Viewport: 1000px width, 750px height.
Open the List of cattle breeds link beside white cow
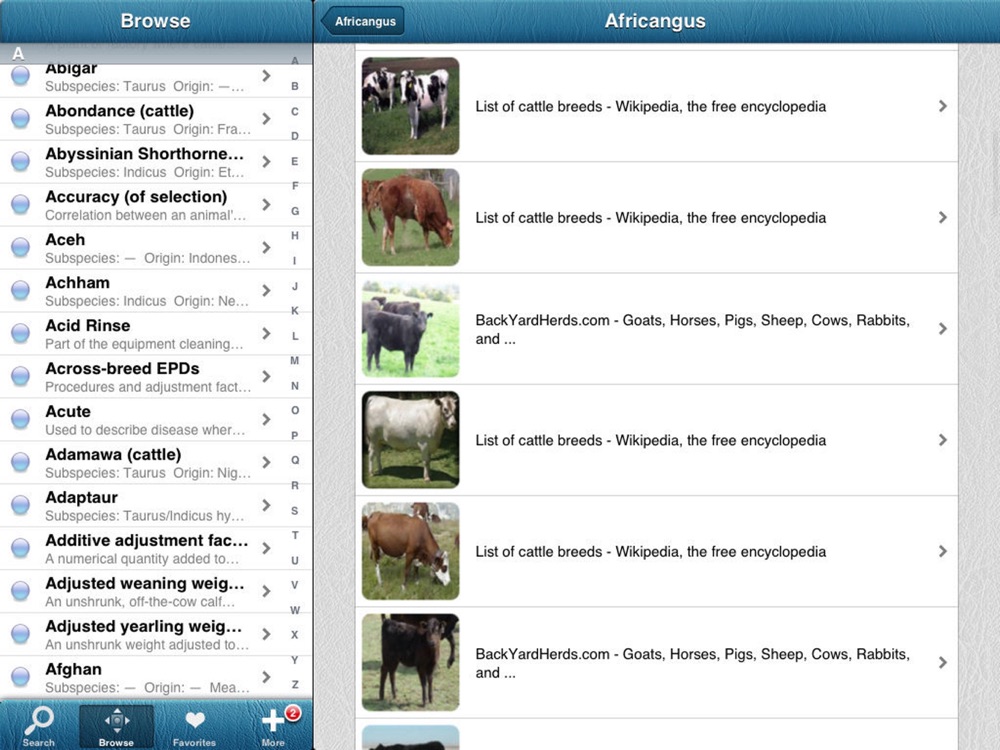651,441
